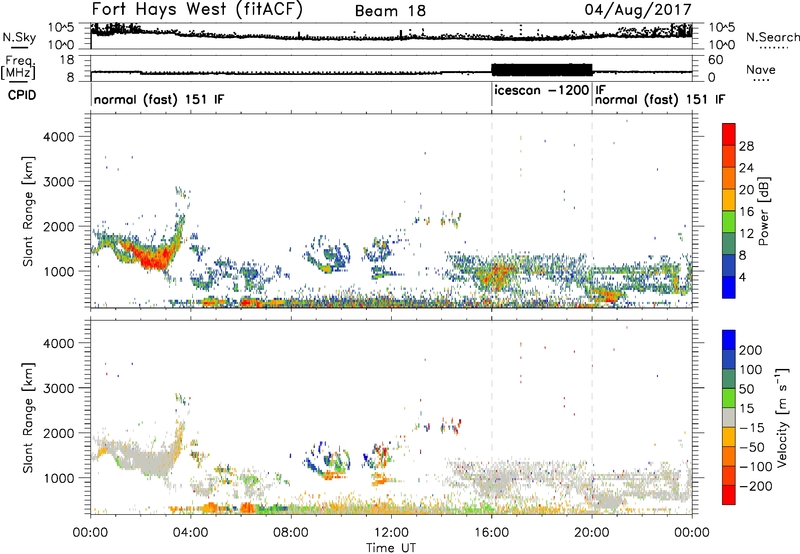Click the 'N.Search' legend label
800x554 pixels.
(773, 37)
